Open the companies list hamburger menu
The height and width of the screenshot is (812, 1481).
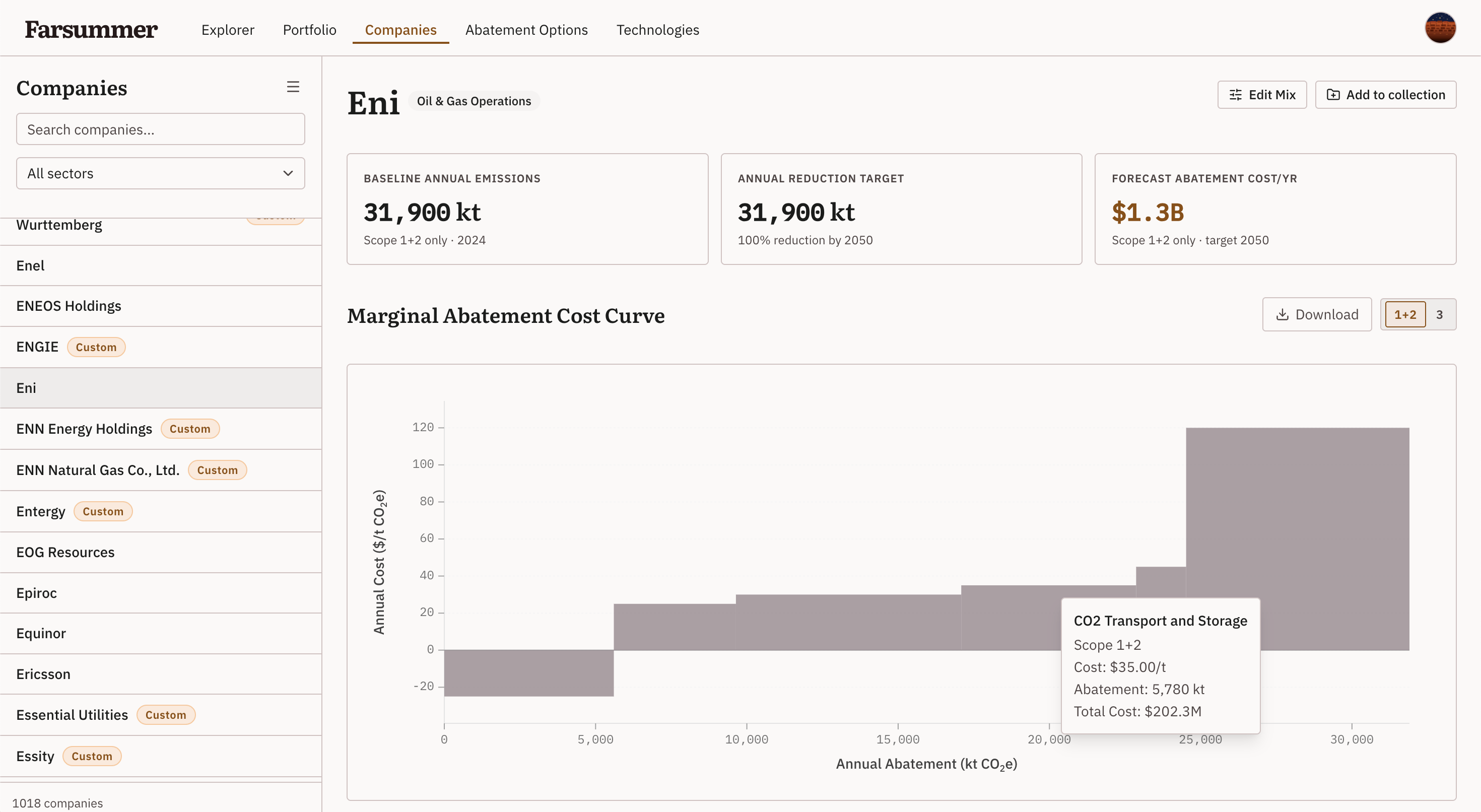click(x=293, y=87)
